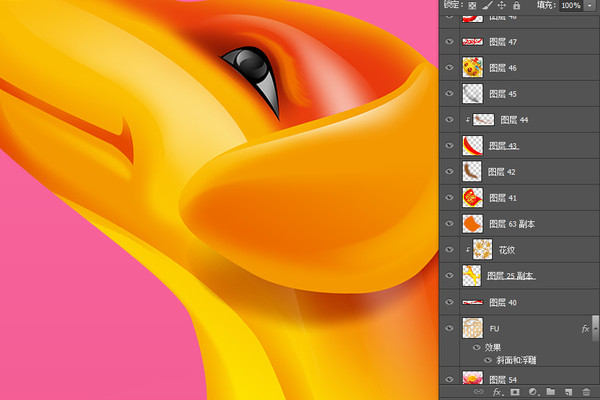Collapse the FU layer effects list arrow
This screenshot has width=600, height=400.
595,328
